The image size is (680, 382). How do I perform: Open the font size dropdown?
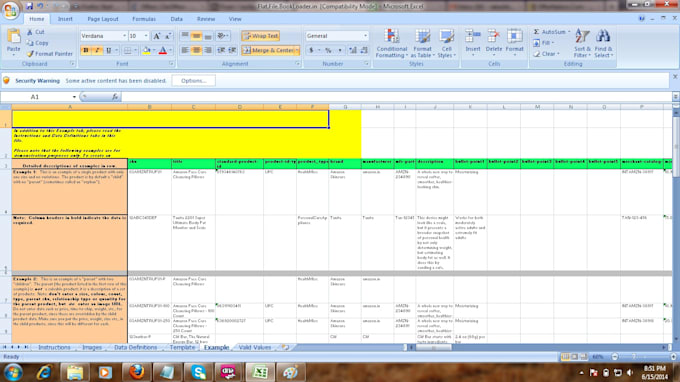click(146, 36)
